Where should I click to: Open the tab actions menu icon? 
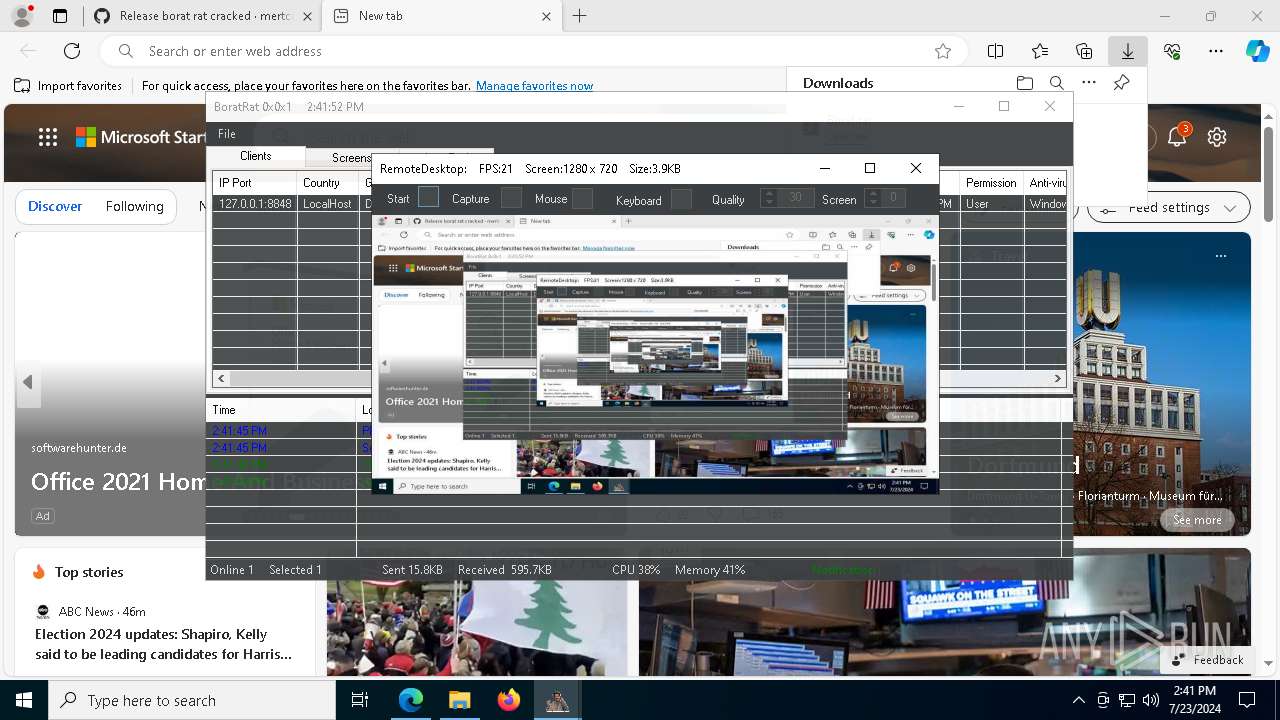(x=60, y=16)
